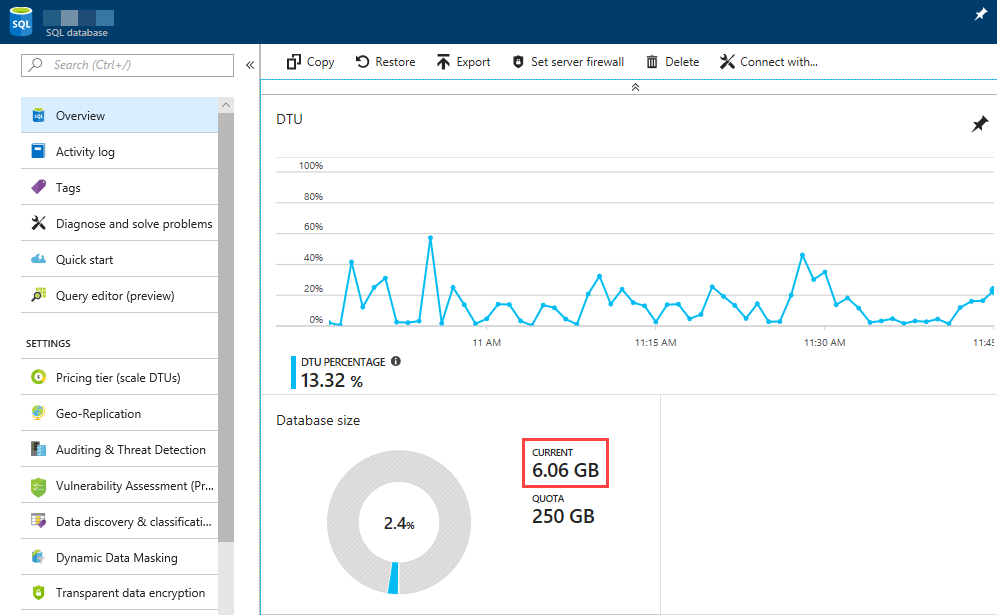997x615 pixels.
Task: Open Transparent data encryption settings
Action: tap(130, 593)
